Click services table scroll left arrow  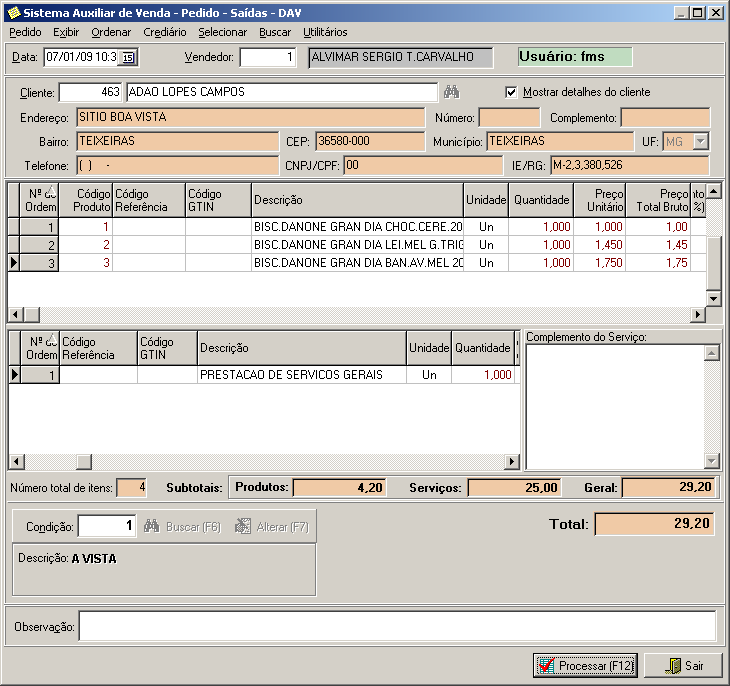coord(17,462)
